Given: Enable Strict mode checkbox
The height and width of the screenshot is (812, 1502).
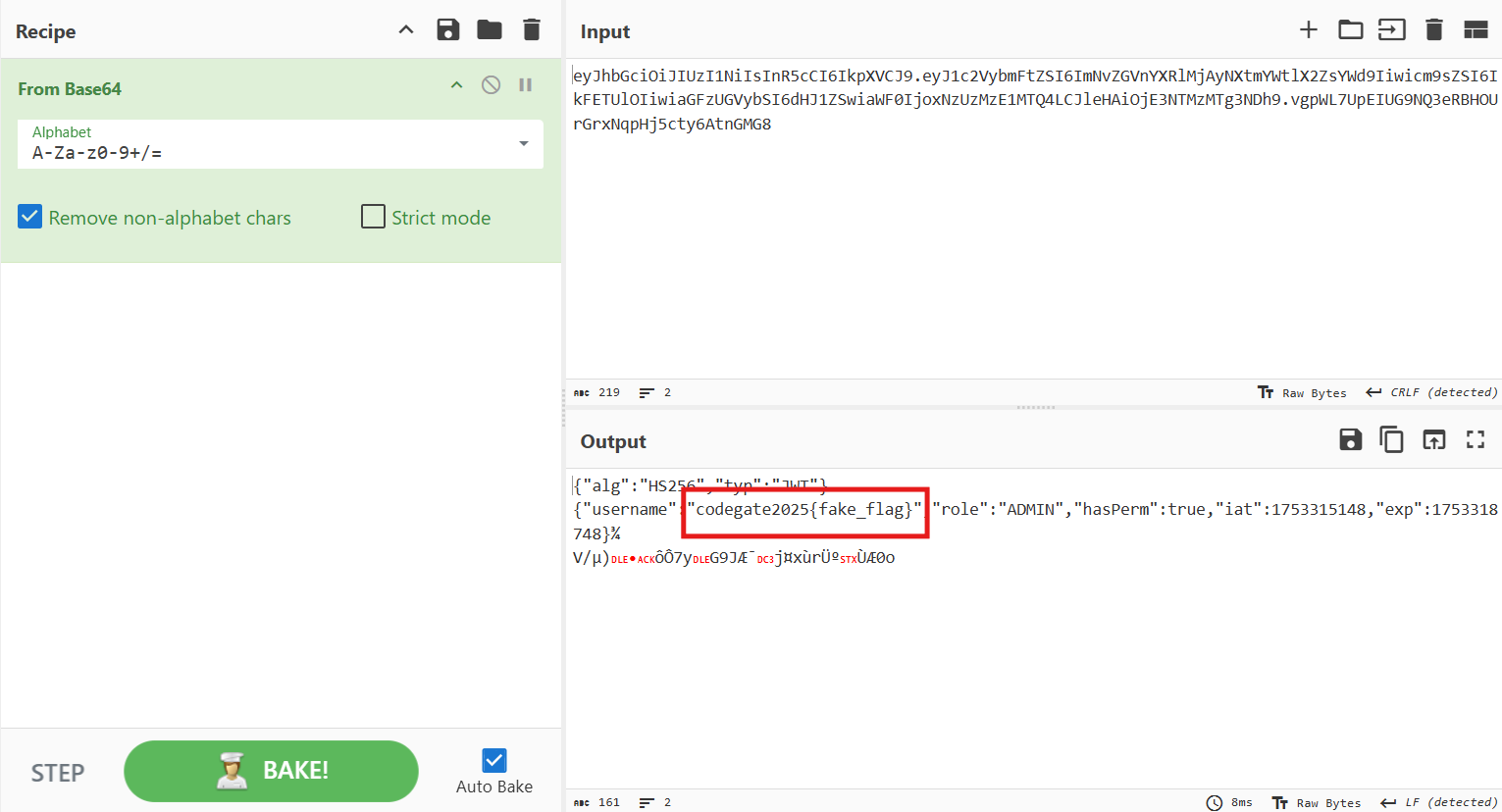Looking at the screenshot, I should click(373, 217).
